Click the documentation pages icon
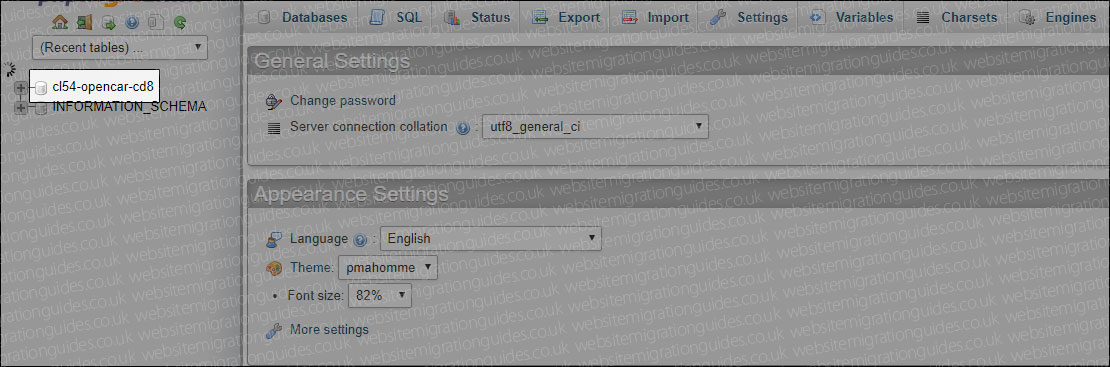Image resolution: width=1110 pixels, height=367 pixels. (x=156, y=23)
